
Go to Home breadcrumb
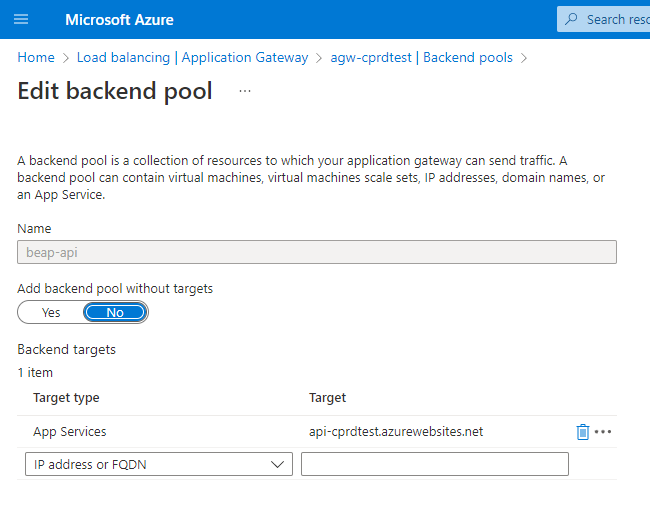tap(36, 58)
